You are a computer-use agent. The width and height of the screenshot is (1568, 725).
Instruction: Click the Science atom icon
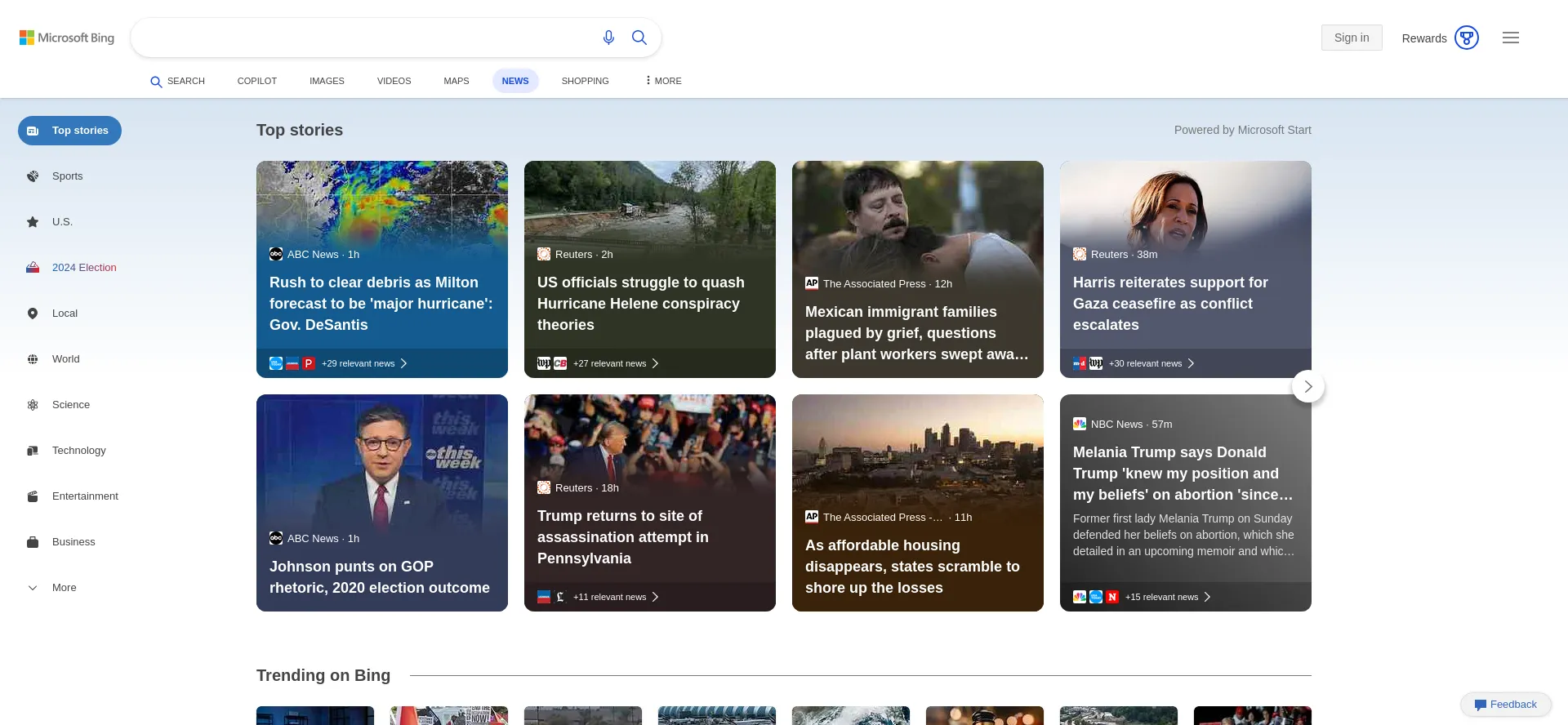tap(33, 405)
